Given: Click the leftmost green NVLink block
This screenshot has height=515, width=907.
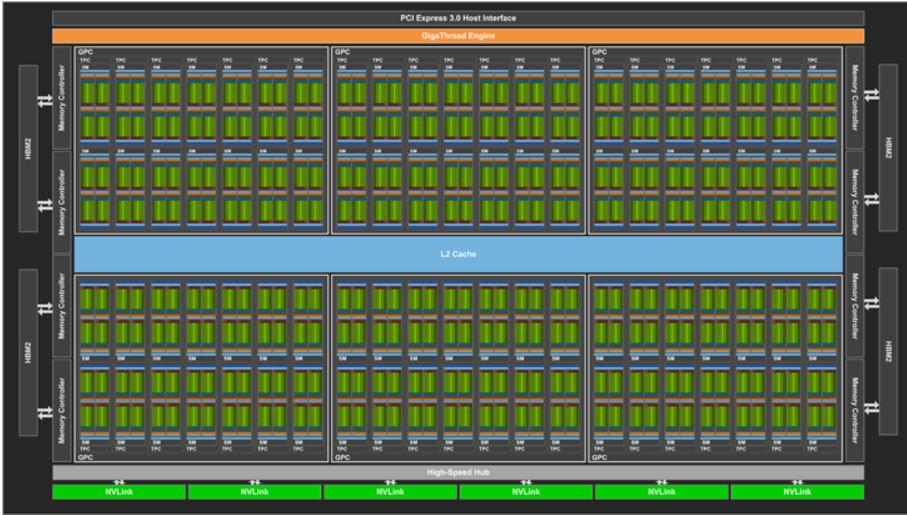Looking at the screenshot, I should click(x=118, y=491).
